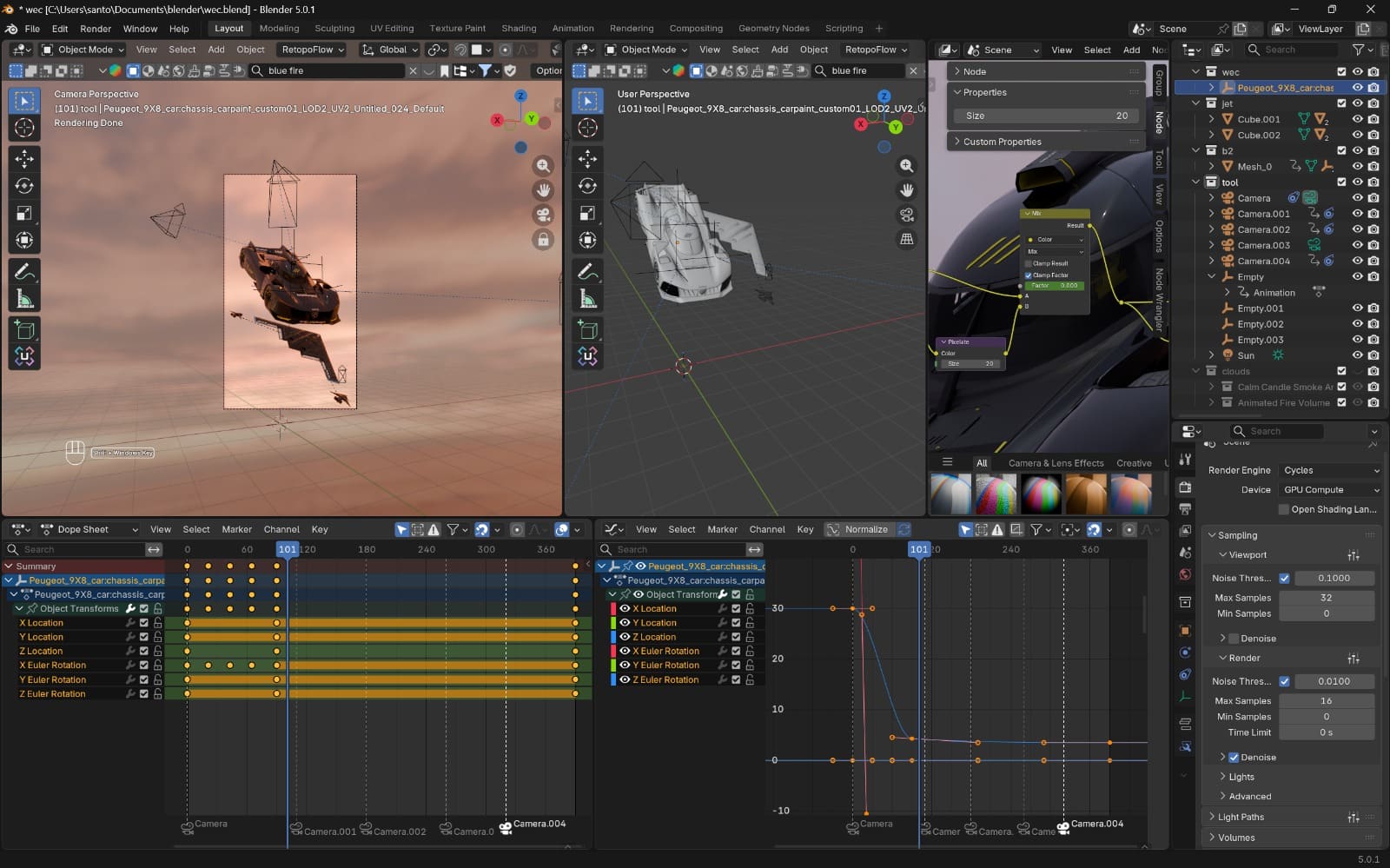Select the Annotate tool in Camera Perspective viewport
1390x868 pixels.
24,272
